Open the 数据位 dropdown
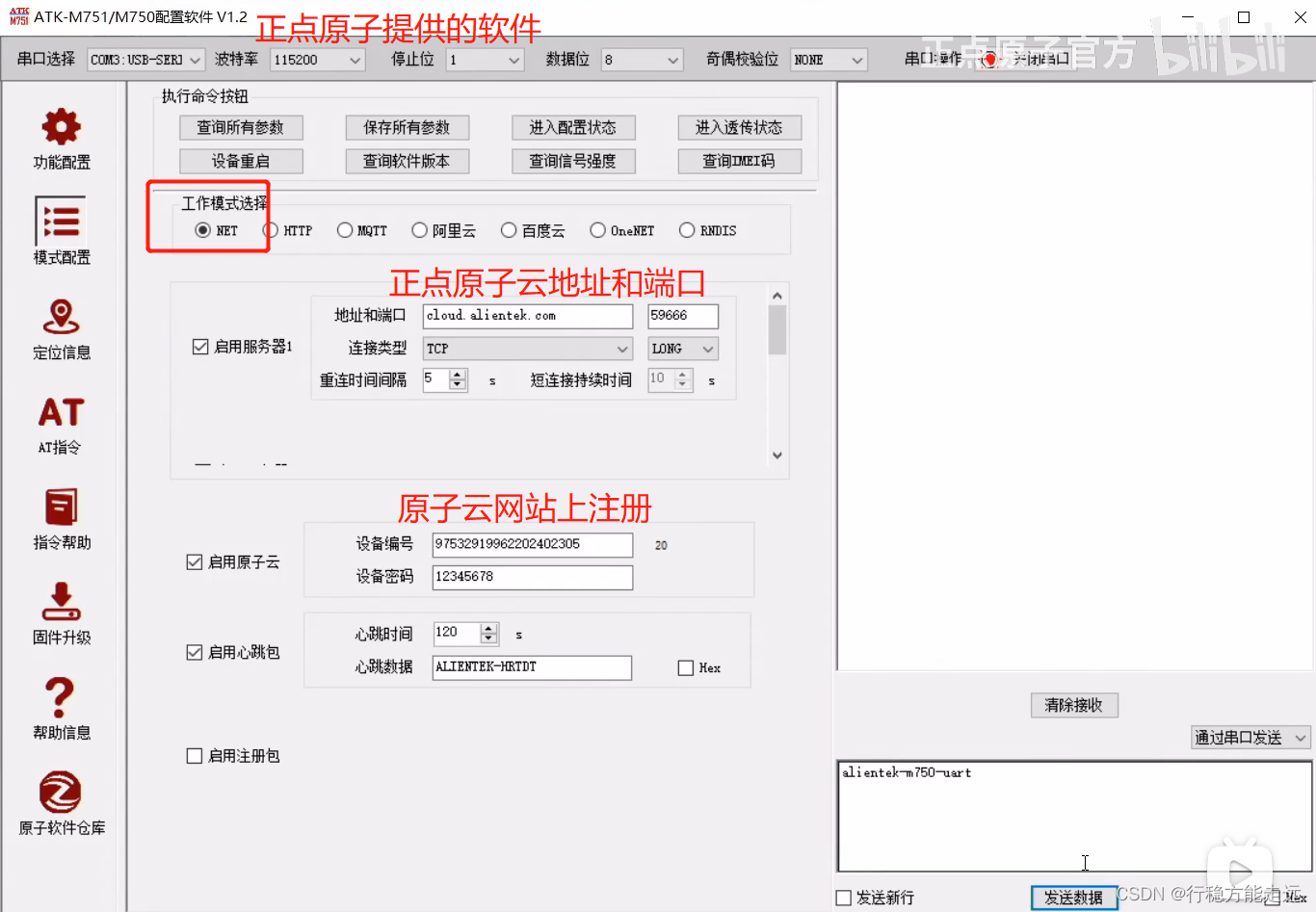 (642, 60)
